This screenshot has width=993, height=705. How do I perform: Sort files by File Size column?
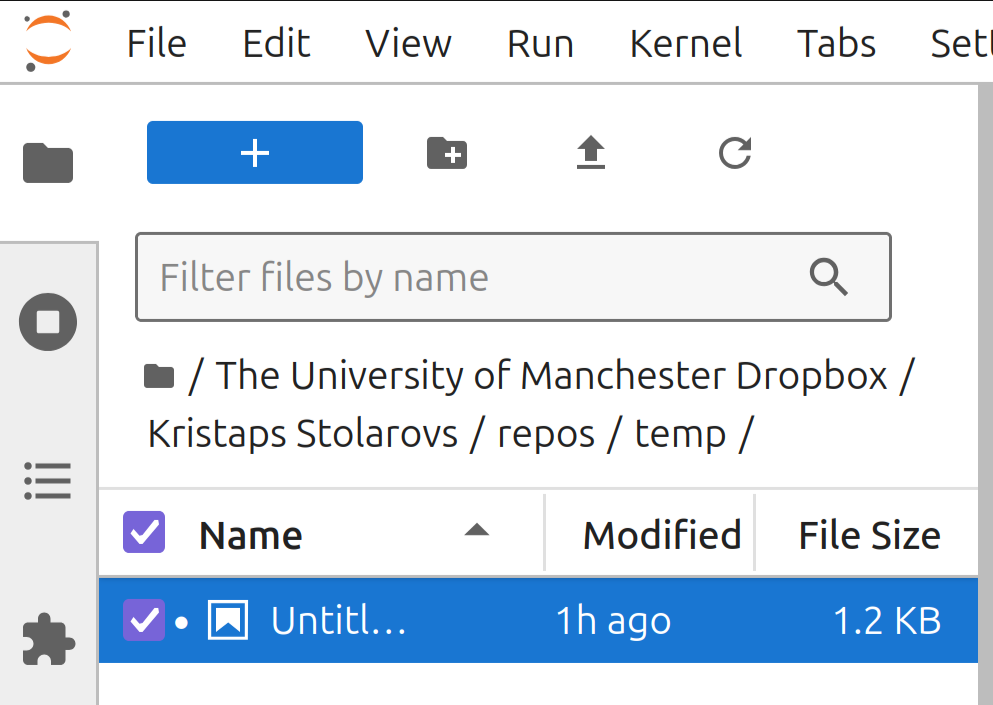point(870,535)
